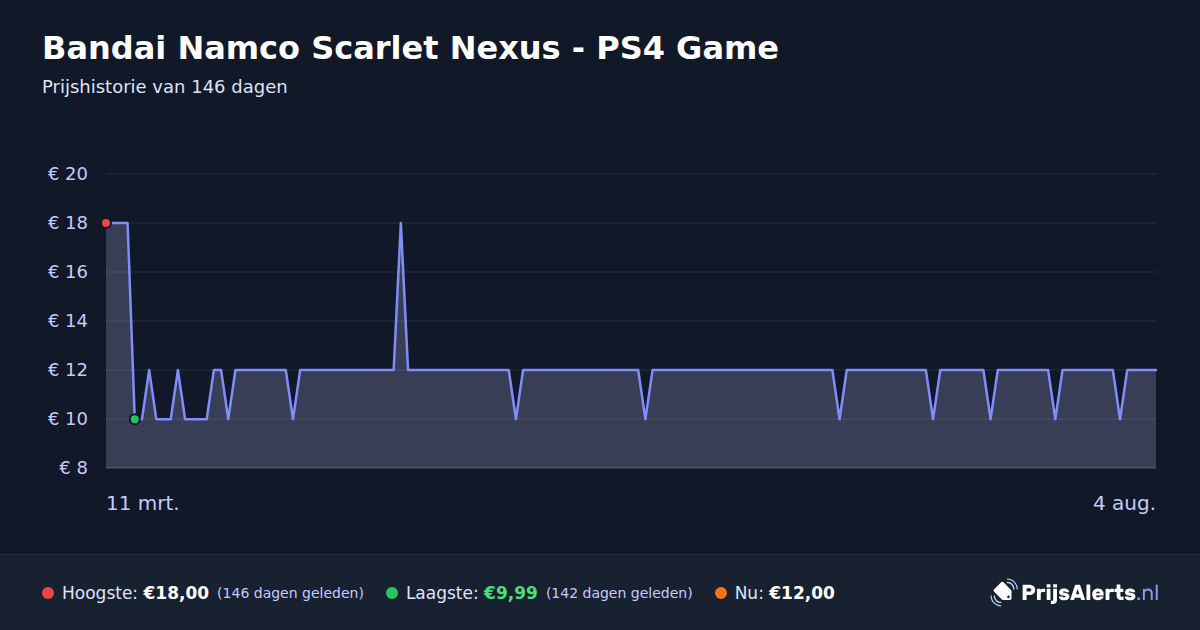Select the green lowest-price marker on chart
The image size is (1200, 630).
(134, 419)
